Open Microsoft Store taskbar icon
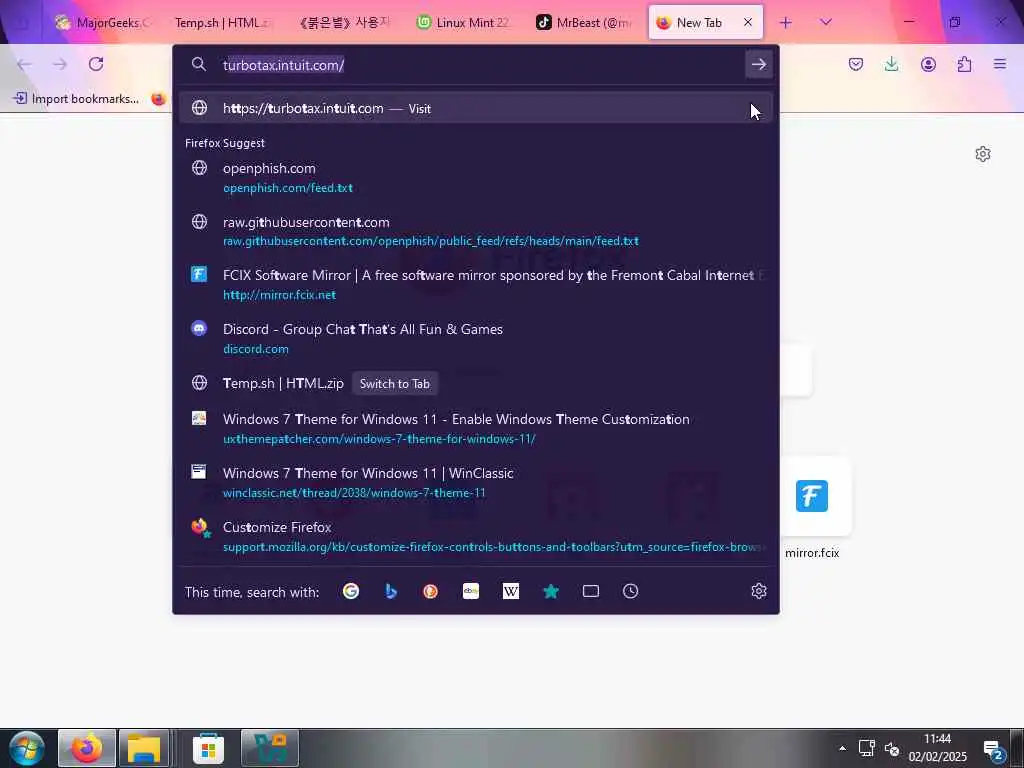Screen dimensions: 1024x768 point(208,748)
